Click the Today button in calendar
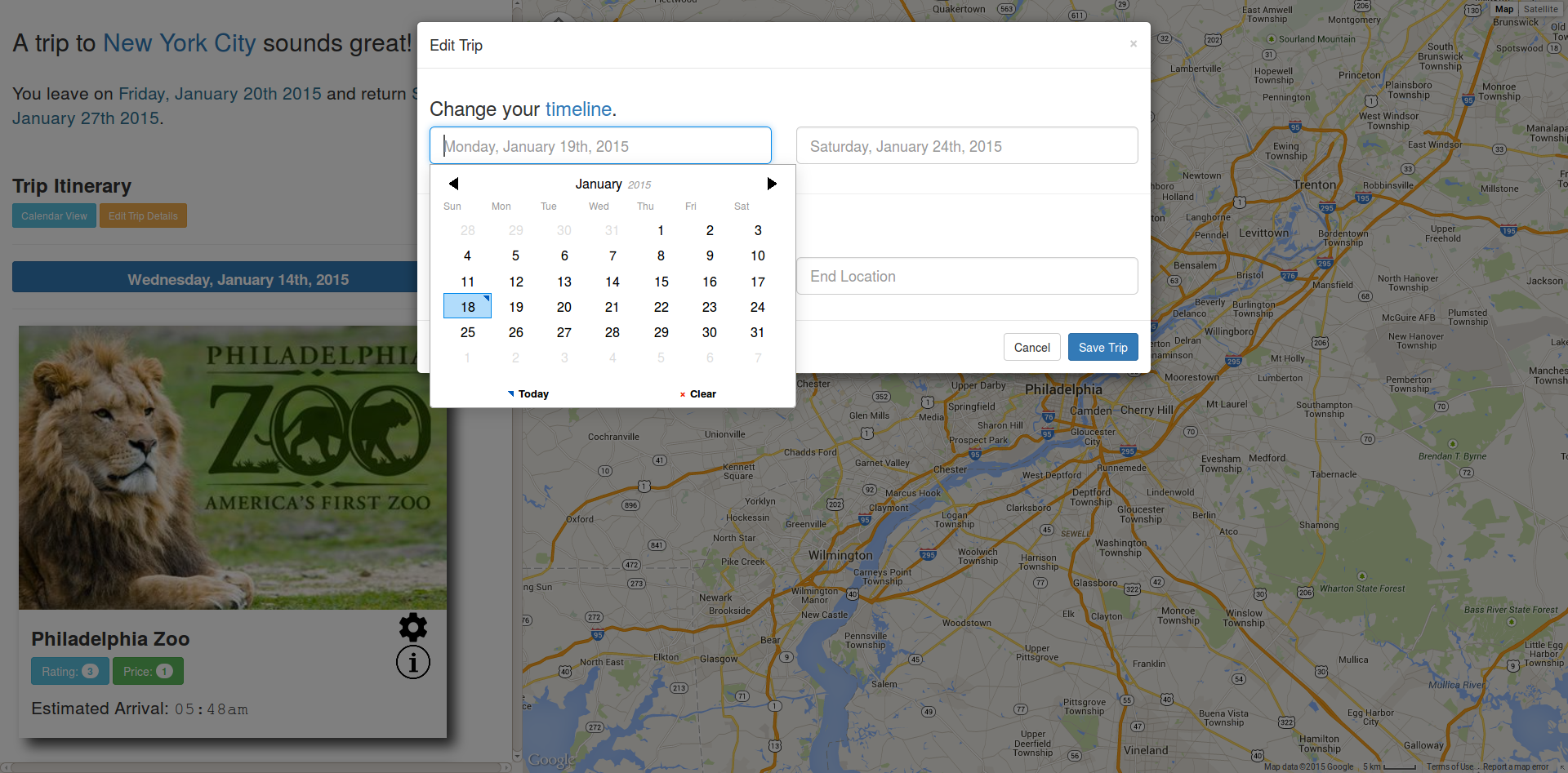This screenshot has height=773, width=1568. (528, 394)
